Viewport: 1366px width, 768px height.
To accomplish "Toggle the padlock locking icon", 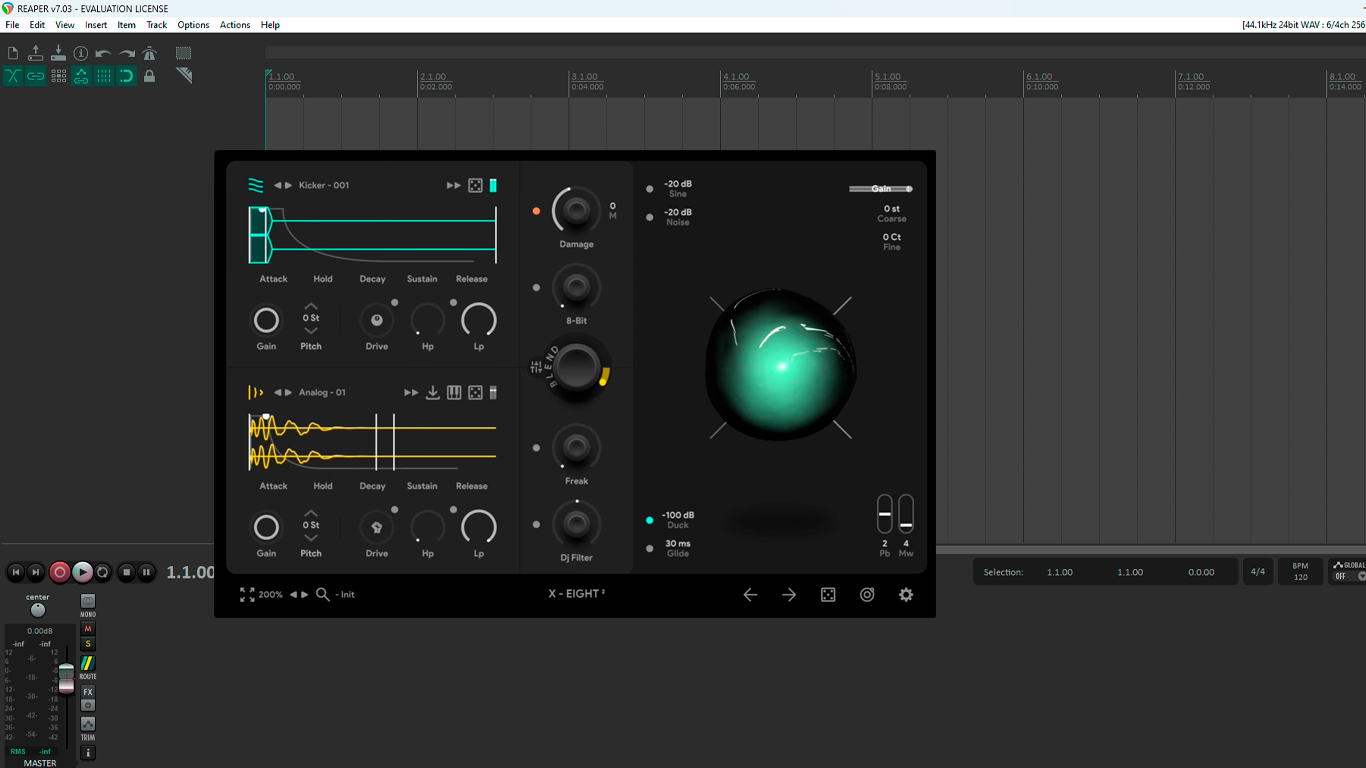I will coord(149,76).
